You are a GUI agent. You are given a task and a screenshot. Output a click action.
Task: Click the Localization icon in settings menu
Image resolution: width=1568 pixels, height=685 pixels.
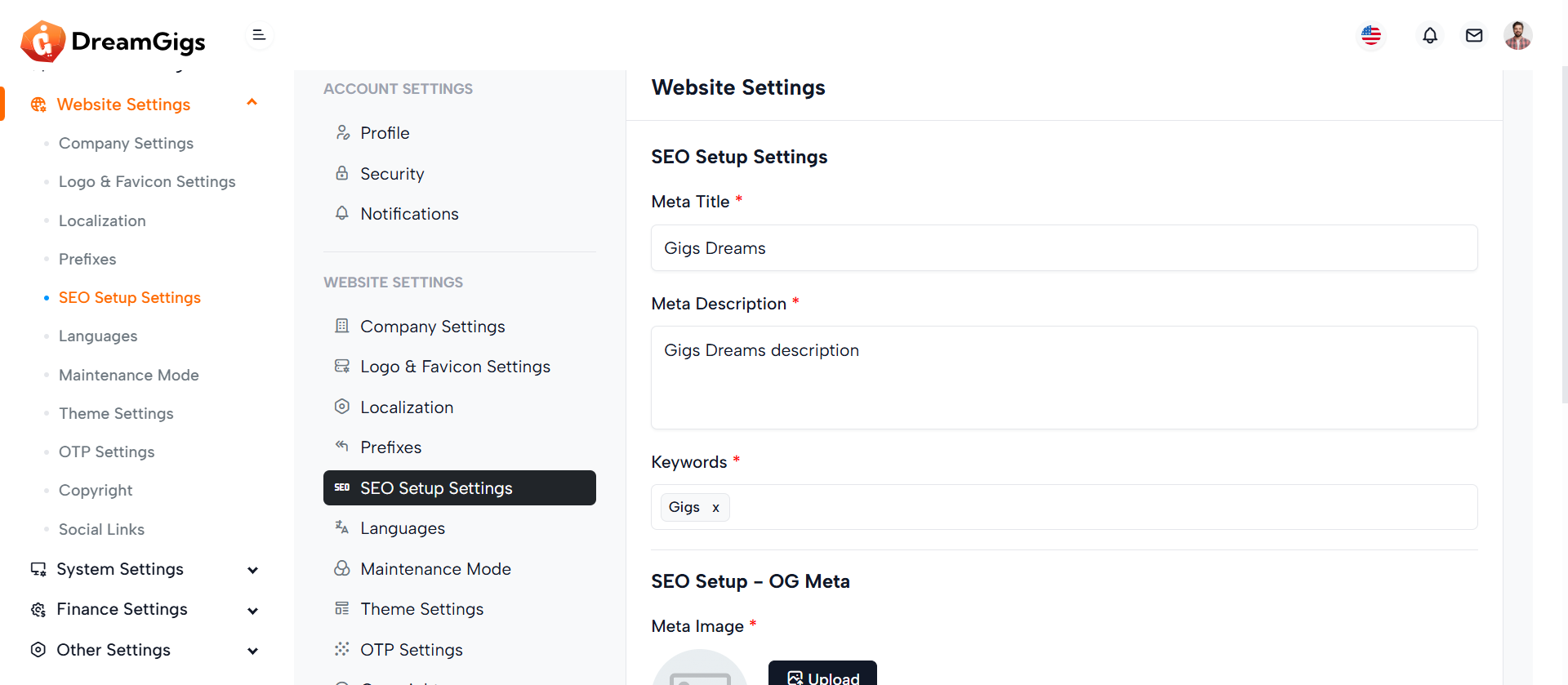(x=342, y=407)
